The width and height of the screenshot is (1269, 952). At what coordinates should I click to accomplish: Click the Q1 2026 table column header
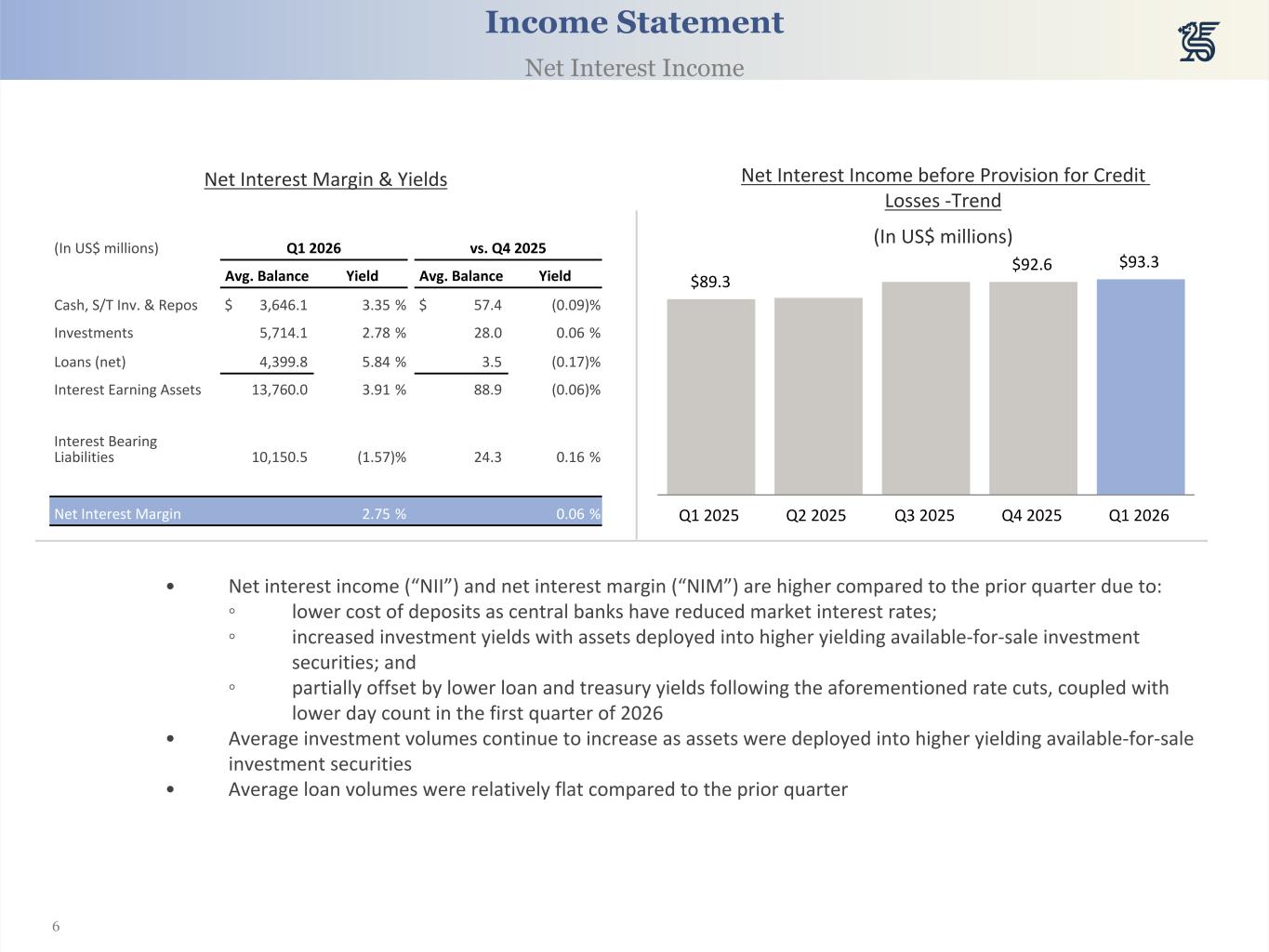pyautogui.click(x=313, y=248)
